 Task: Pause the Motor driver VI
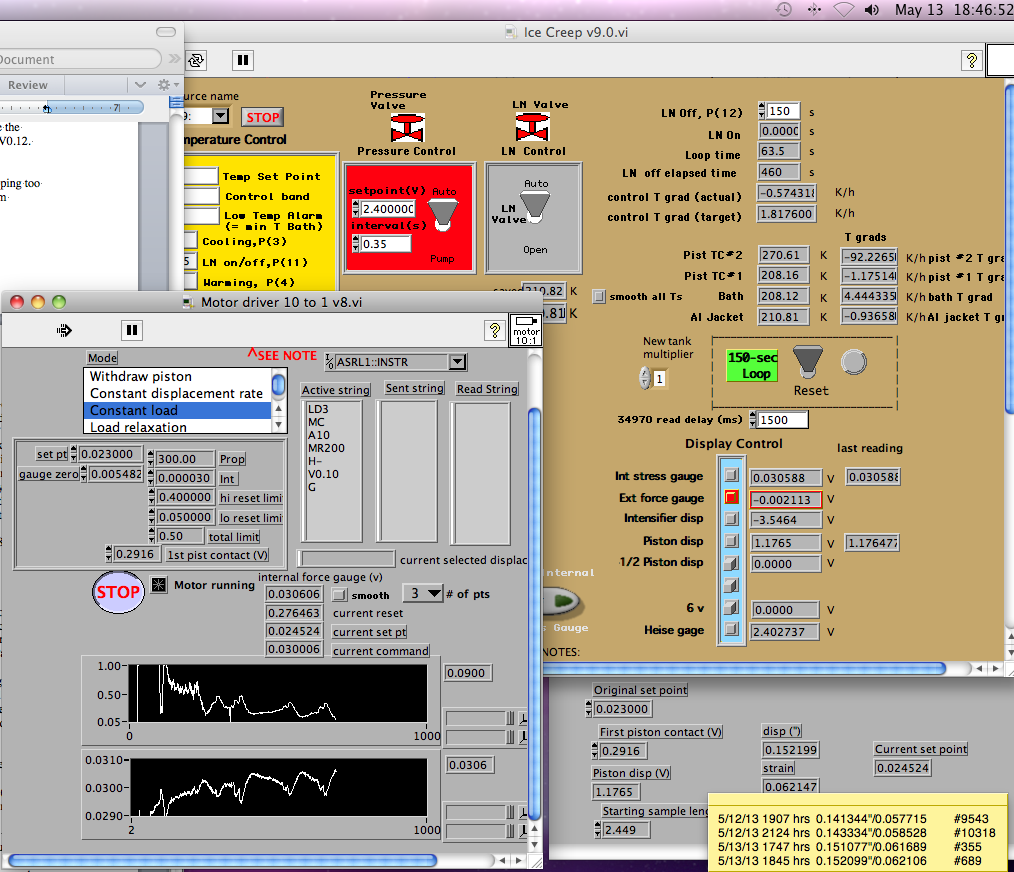(131, 330)
